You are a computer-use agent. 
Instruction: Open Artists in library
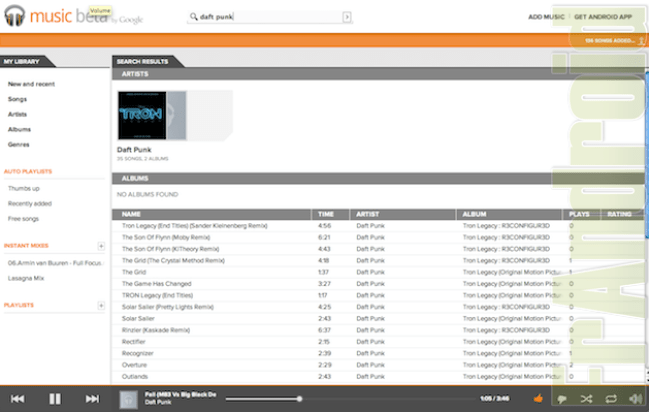[x=17, y=114]
